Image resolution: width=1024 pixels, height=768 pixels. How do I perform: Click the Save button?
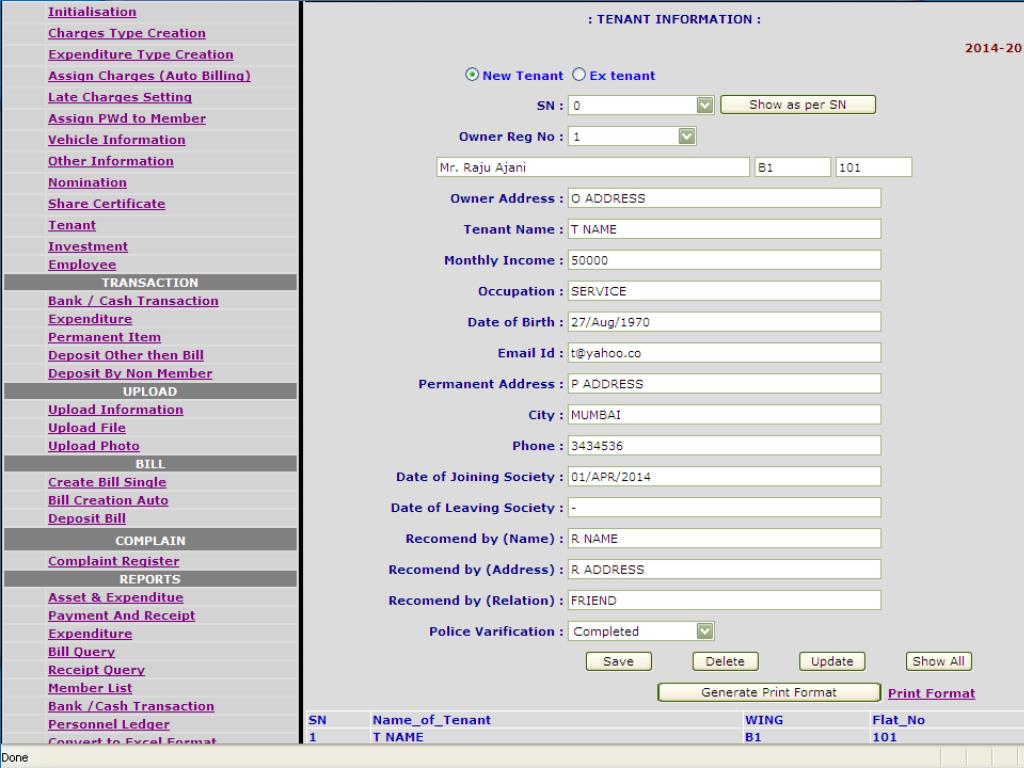[x=618, y=662]
